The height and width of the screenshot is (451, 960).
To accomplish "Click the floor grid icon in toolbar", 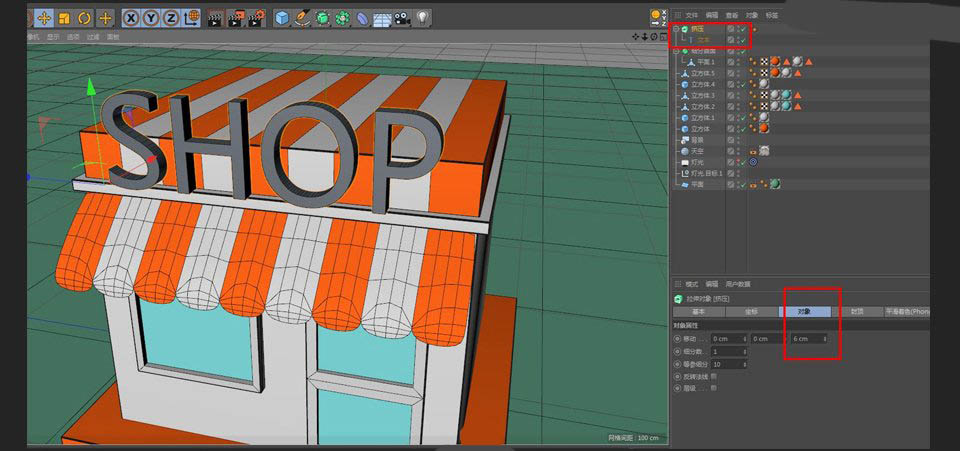I will 381,18.
